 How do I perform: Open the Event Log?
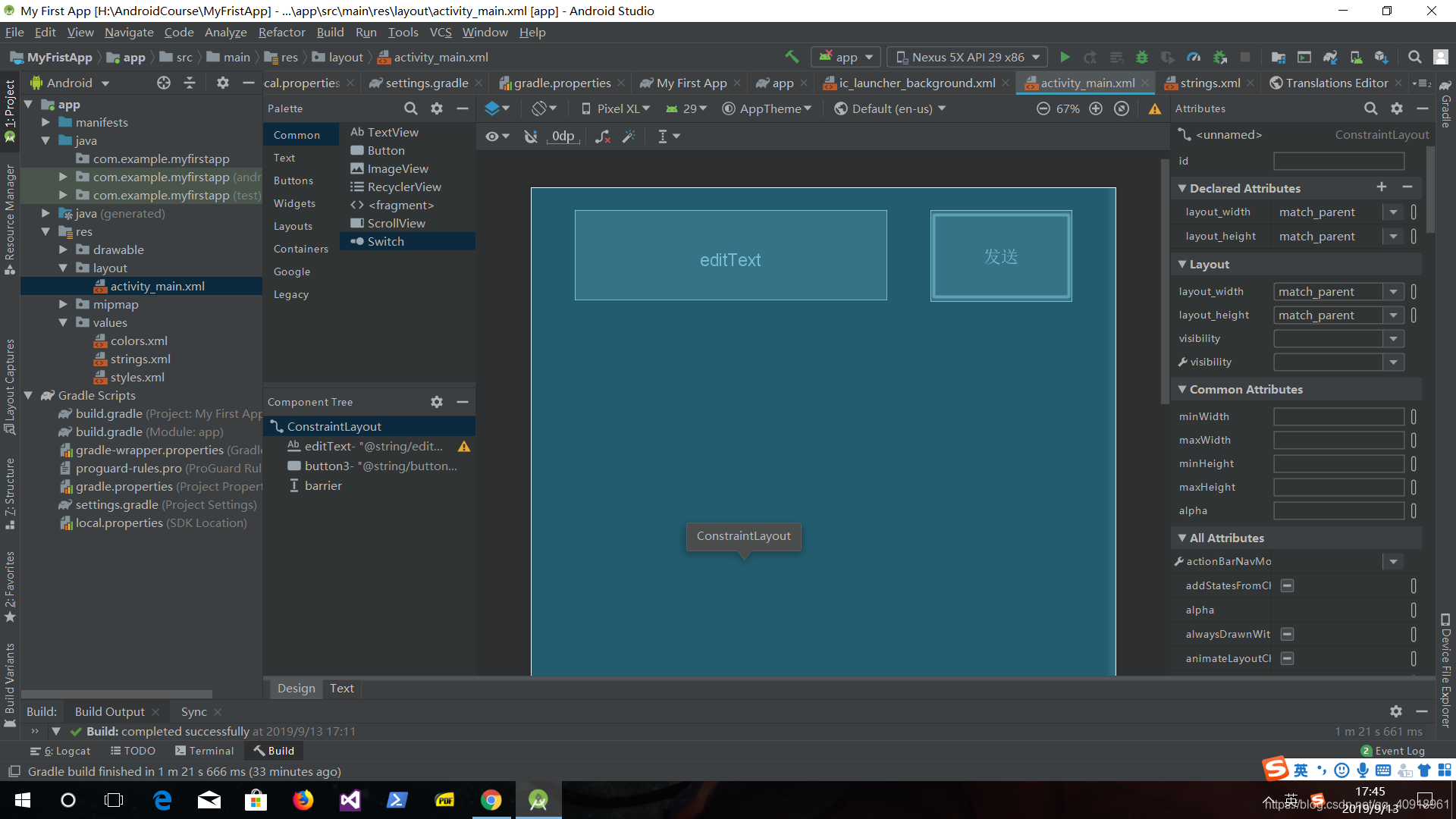click(1393, 751)
